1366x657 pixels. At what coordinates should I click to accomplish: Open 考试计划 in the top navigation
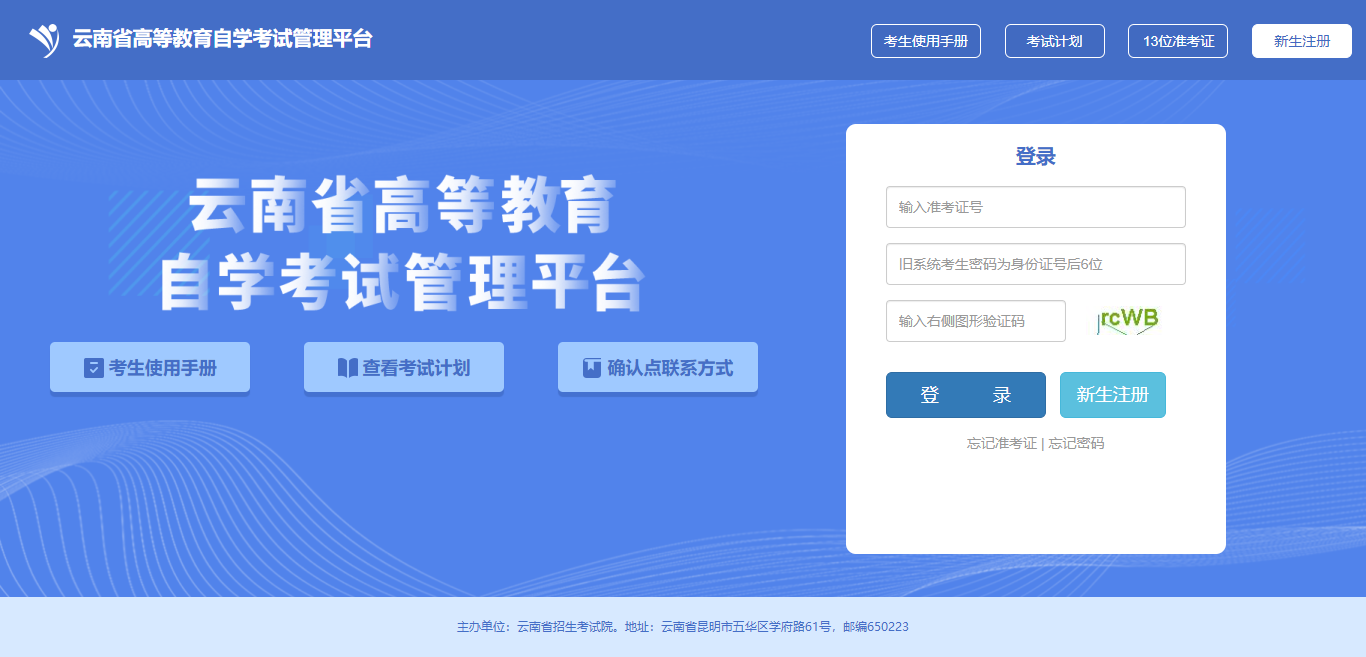pos(1055,41)
